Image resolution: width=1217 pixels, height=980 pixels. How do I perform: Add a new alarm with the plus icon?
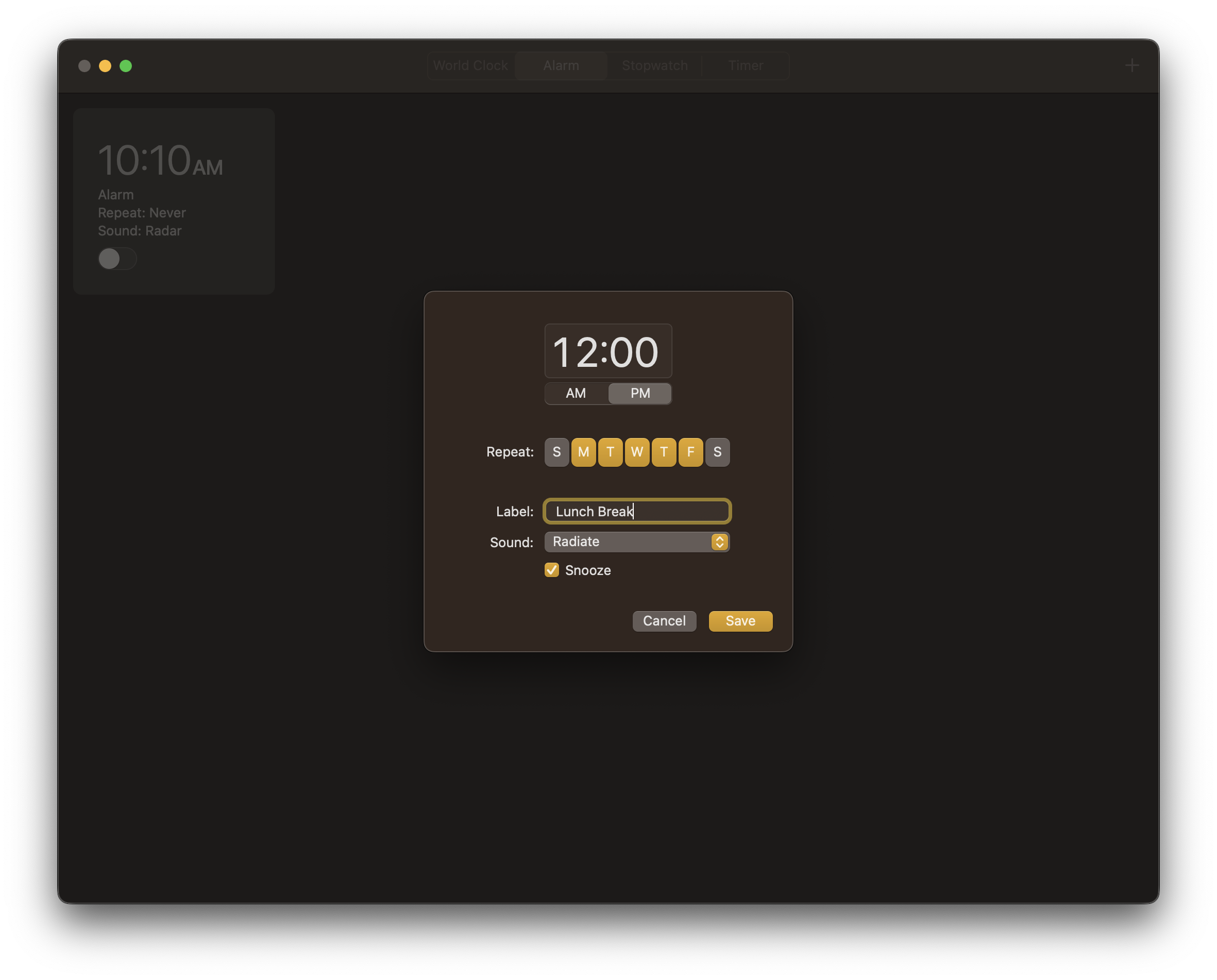click(1132, 65)
